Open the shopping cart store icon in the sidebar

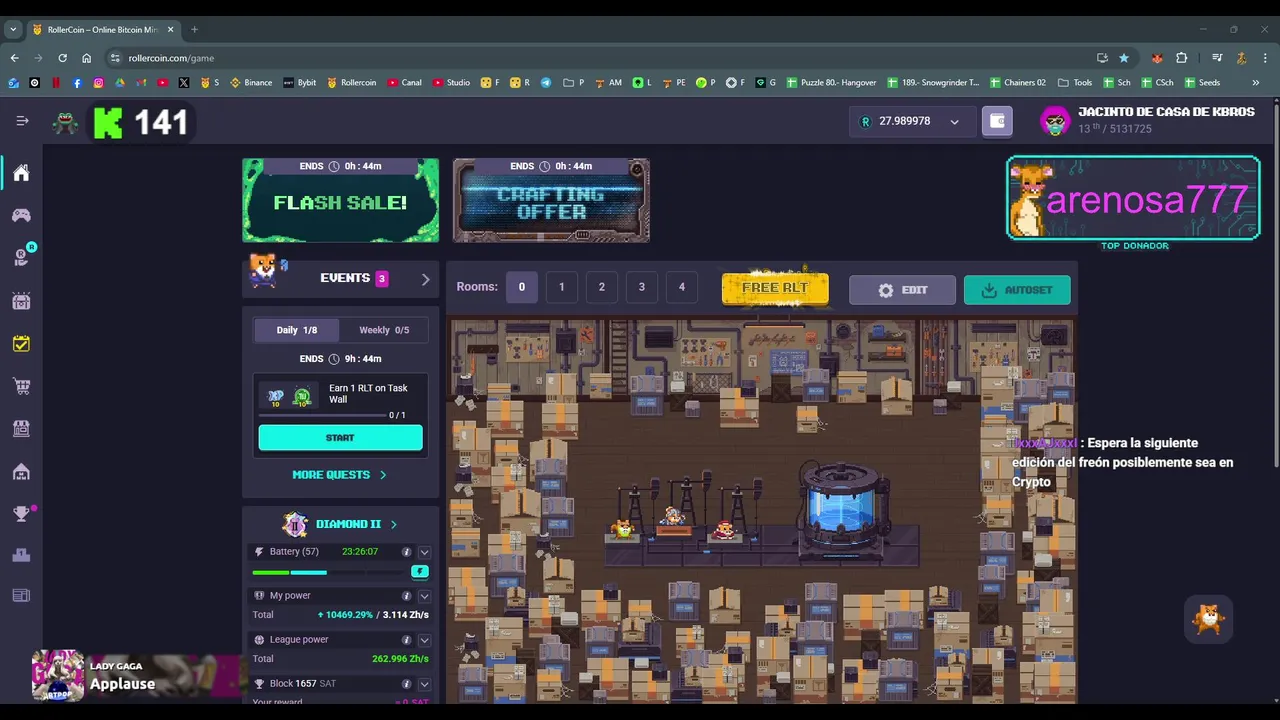[21, 386]
